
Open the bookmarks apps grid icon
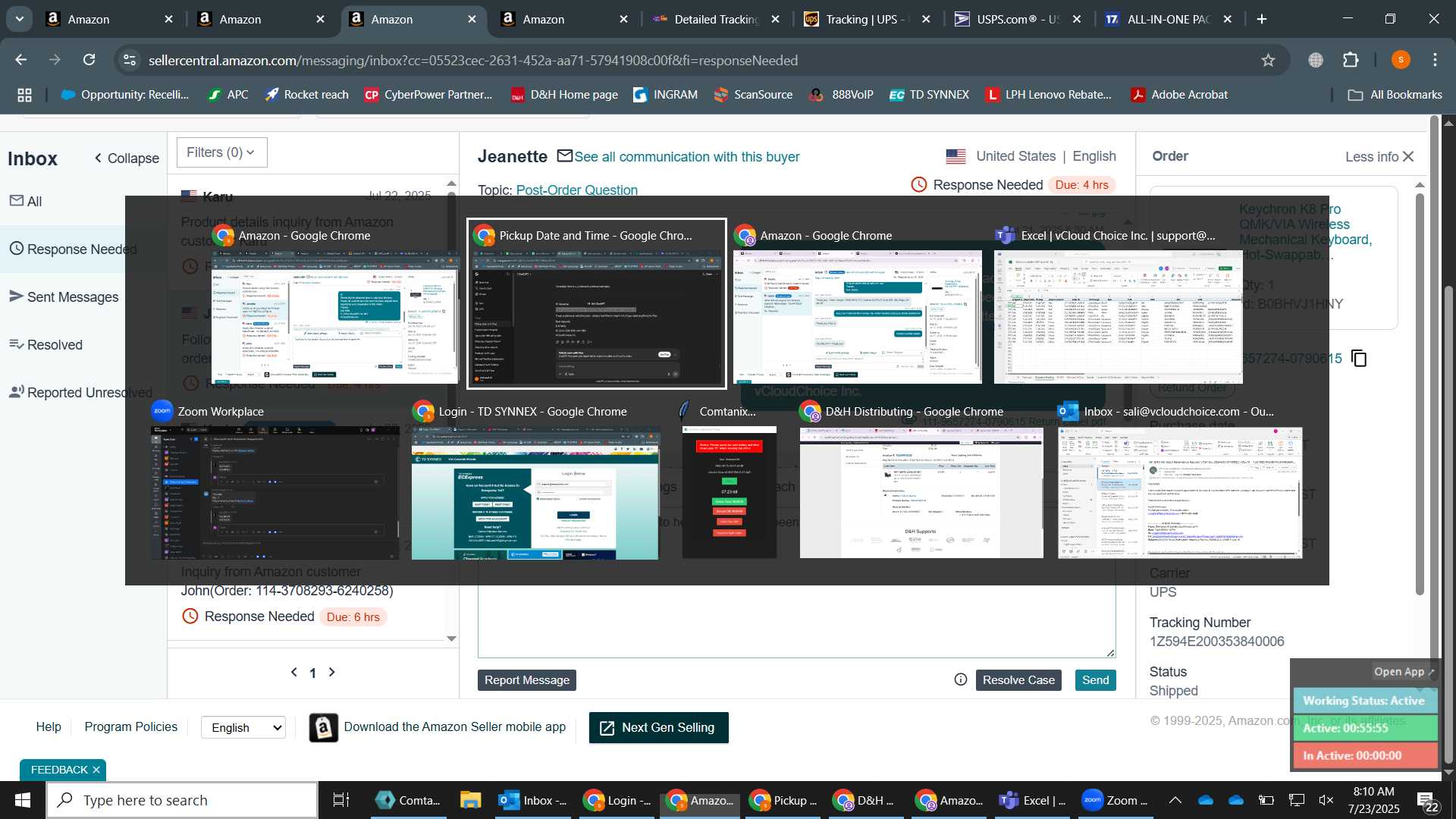[x=24, y=95]
